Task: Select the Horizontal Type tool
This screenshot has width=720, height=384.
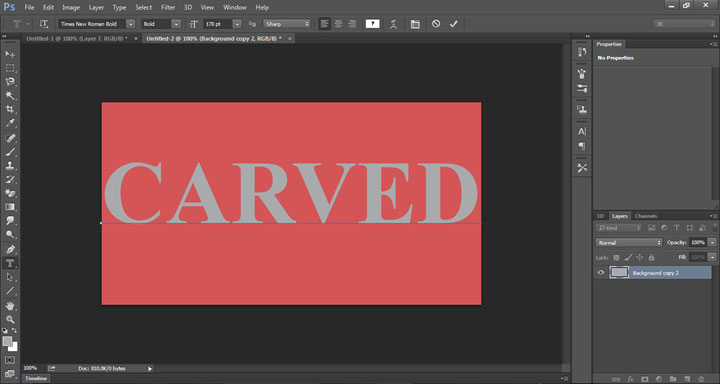Action: pos(10,263)
